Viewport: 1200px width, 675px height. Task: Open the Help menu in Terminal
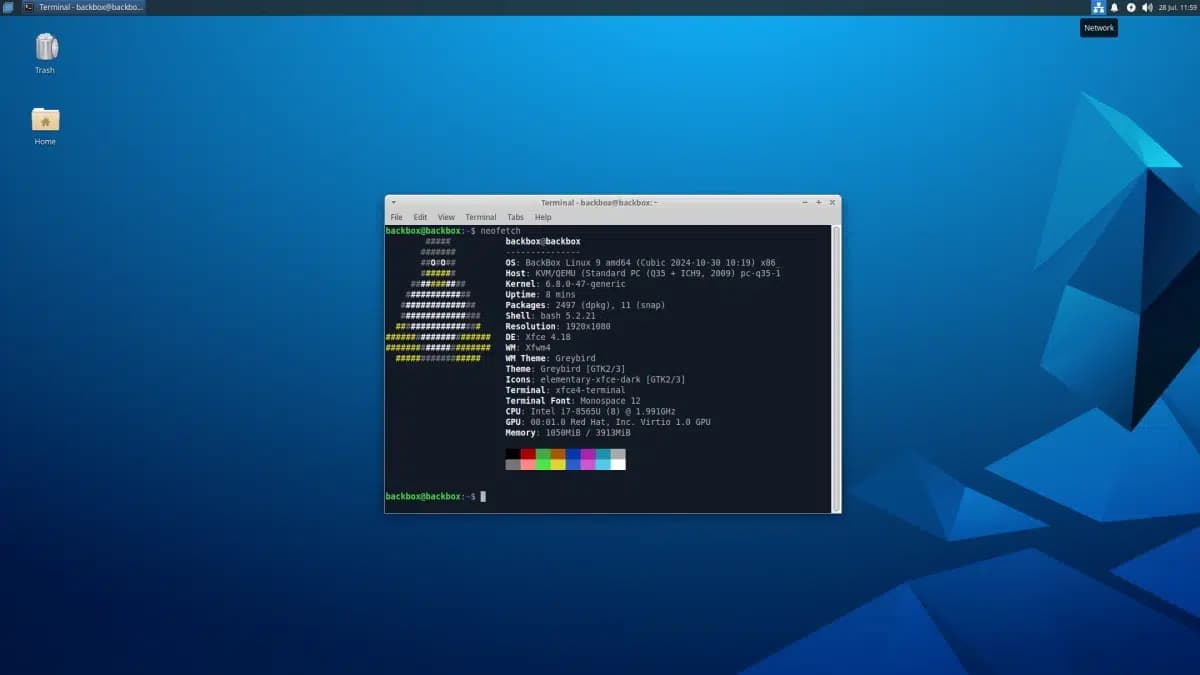tap(543, 217)
